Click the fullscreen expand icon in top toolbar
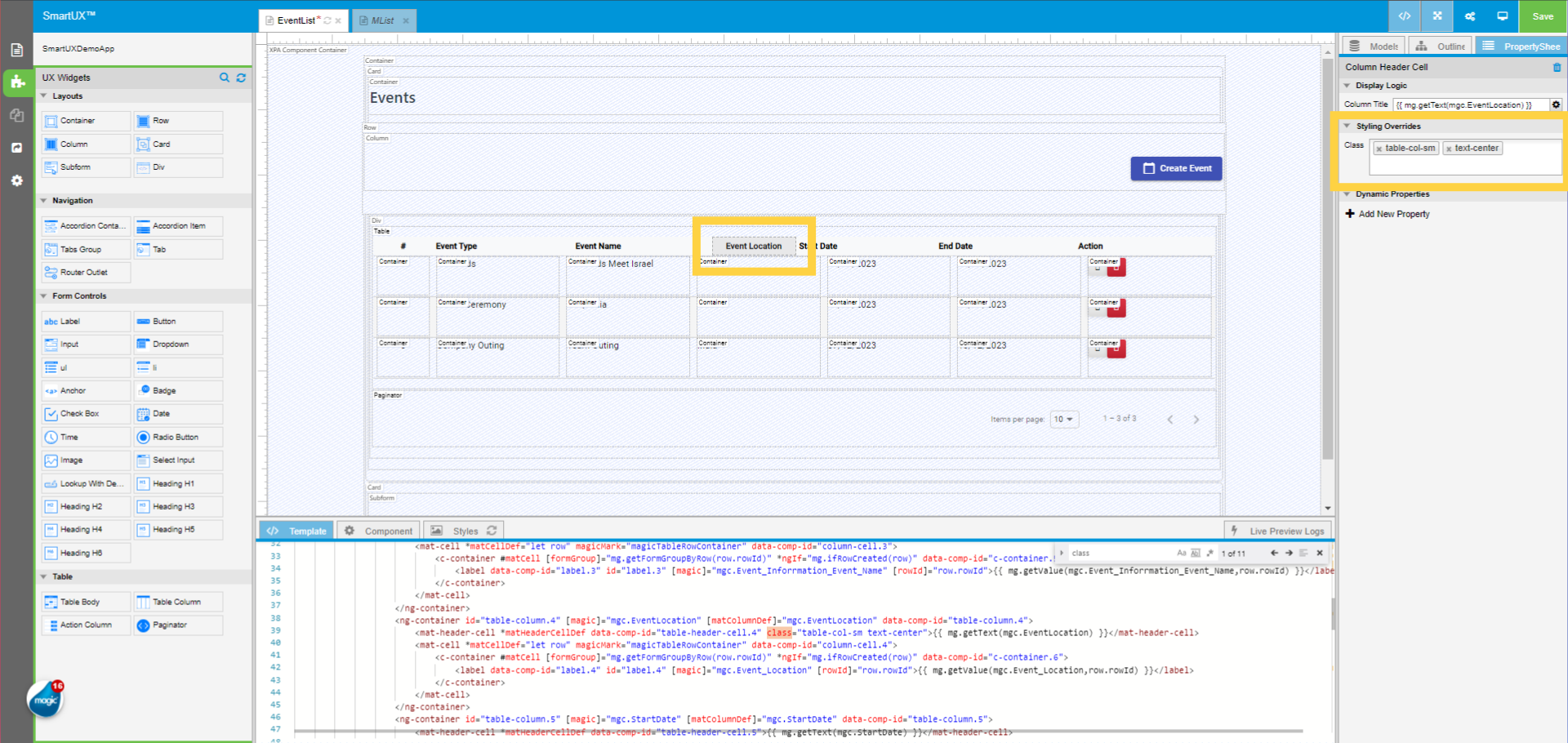 1437,16
